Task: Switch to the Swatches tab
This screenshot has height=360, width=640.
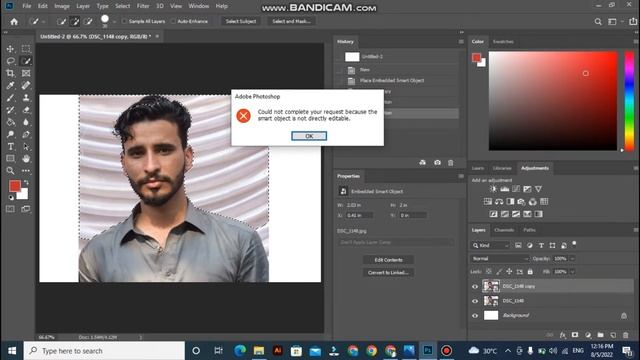Action: (503, 42)
